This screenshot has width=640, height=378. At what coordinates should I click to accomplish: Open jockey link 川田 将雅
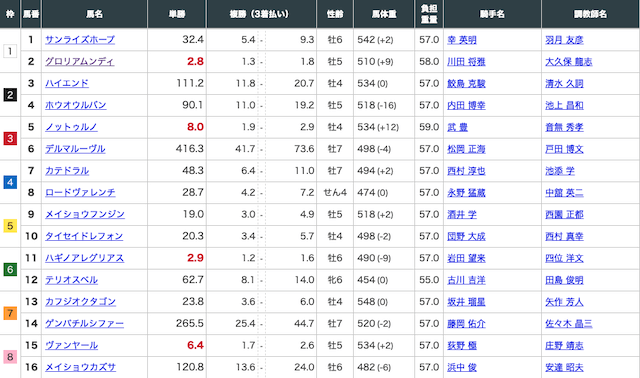[x=466, y=62]
